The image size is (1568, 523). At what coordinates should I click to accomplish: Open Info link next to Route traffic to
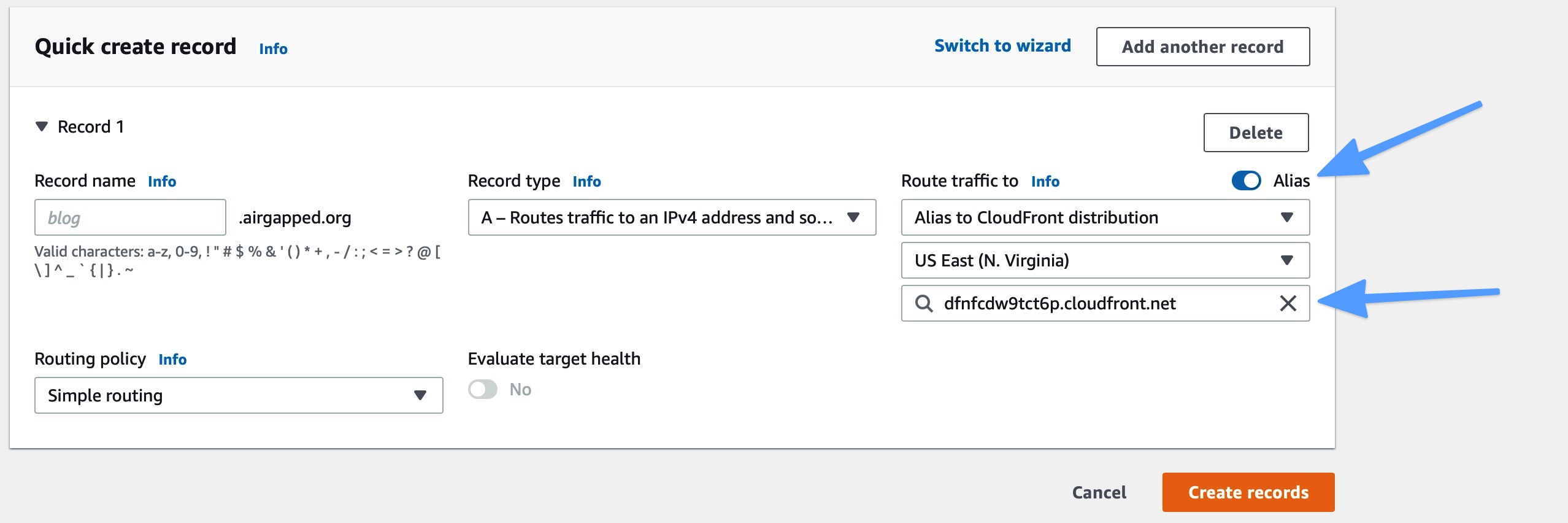(x=1045, y=182)
